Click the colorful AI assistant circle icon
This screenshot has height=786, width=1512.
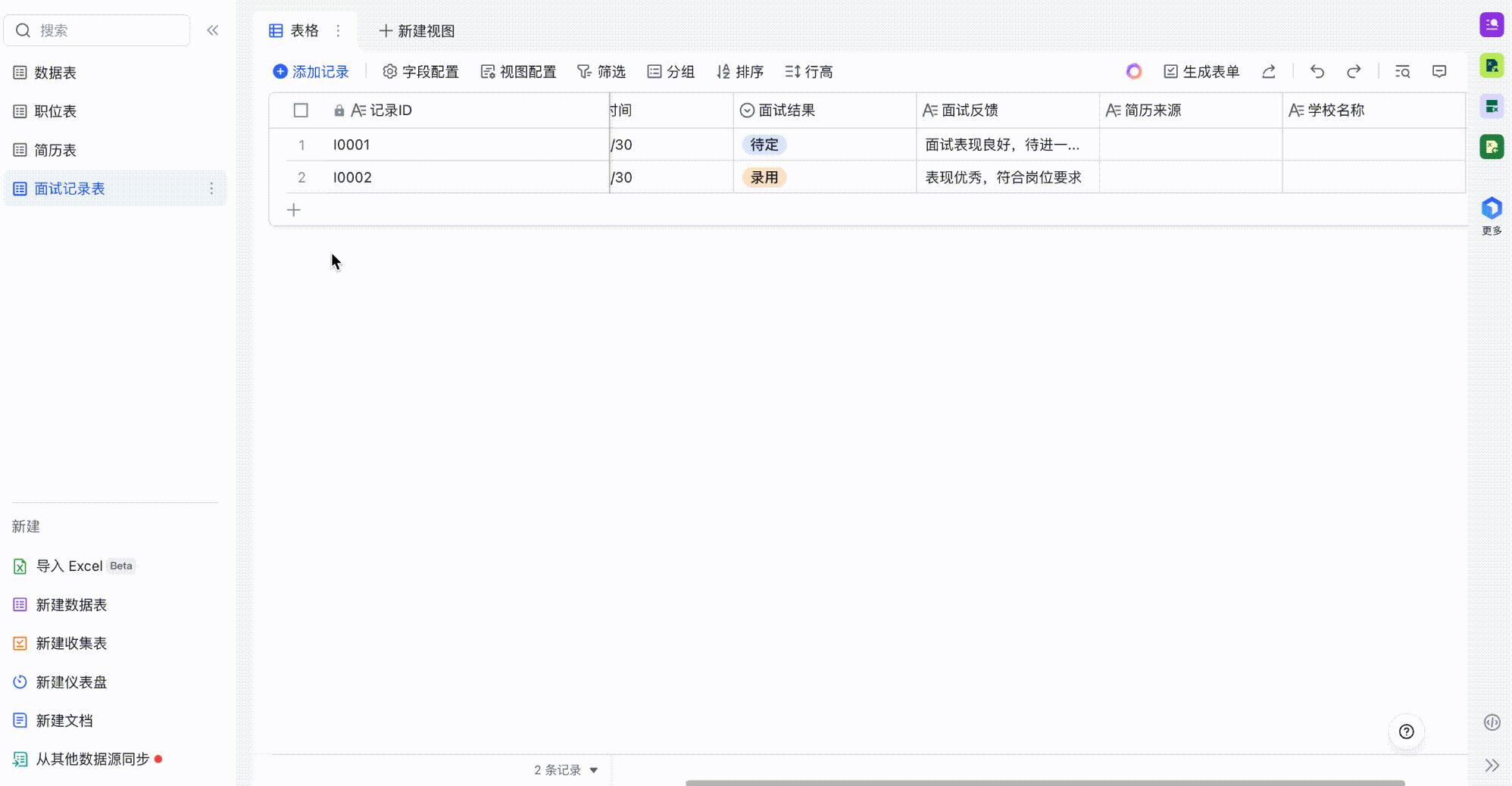click(x=1134, y=71)
